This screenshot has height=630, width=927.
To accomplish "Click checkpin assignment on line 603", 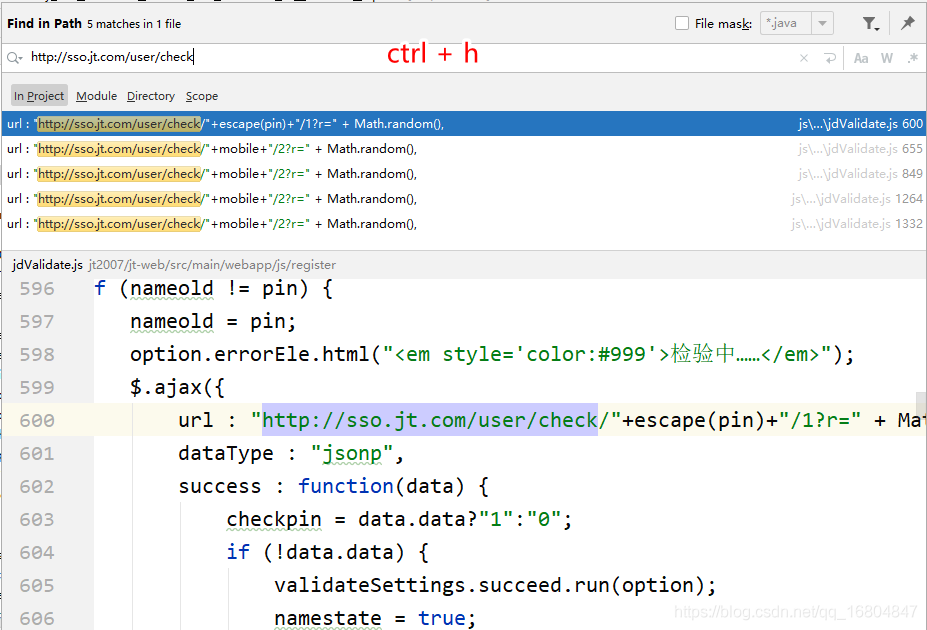I will click(399, 519).
